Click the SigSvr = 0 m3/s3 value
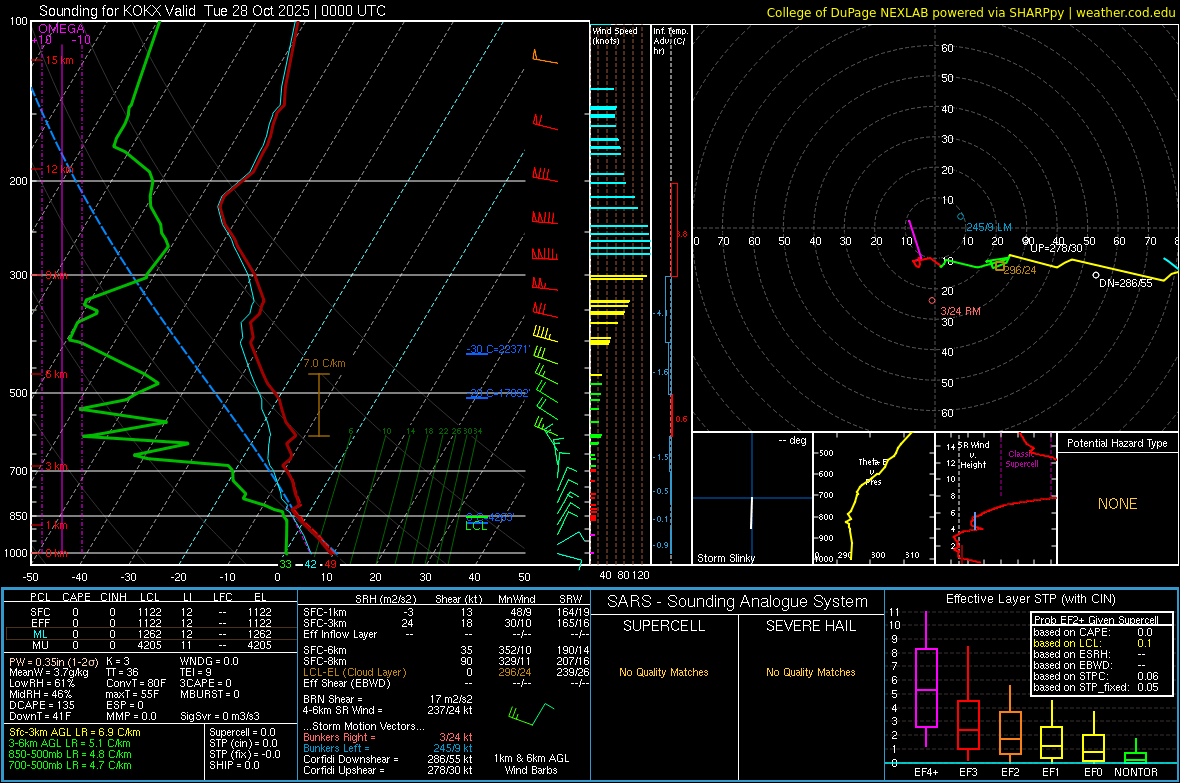The height and width of the screenshot is (783, 1180). [x=220, y=716]
